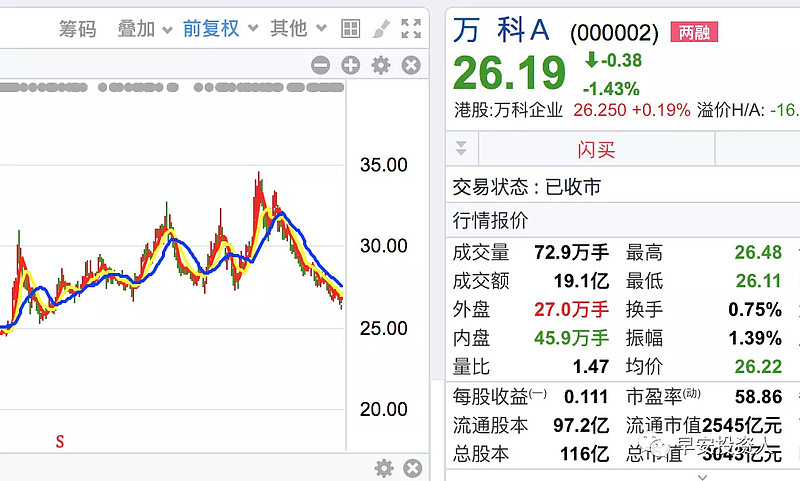Click the 25.00 price axis label
800x481 pixels.
[384, 328]
